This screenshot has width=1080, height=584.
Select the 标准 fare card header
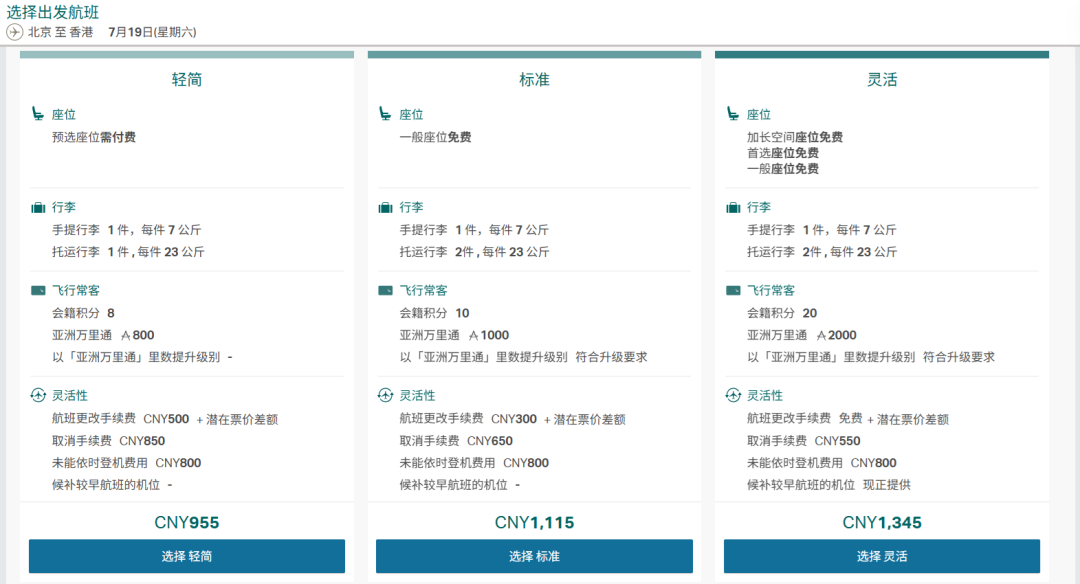[533, 79]
